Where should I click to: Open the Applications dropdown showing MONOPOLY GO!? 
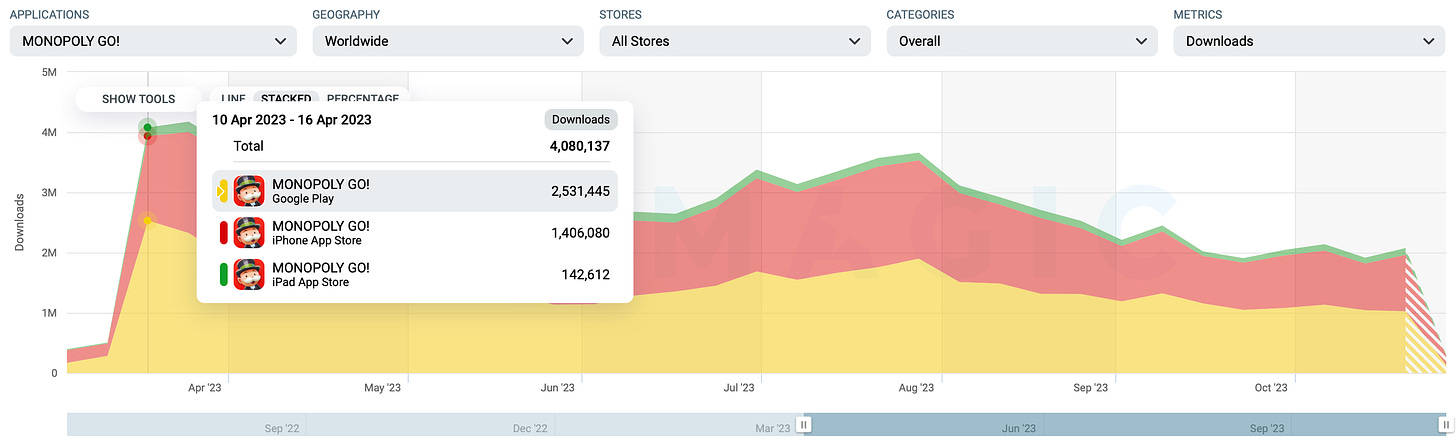pos(153,41)
